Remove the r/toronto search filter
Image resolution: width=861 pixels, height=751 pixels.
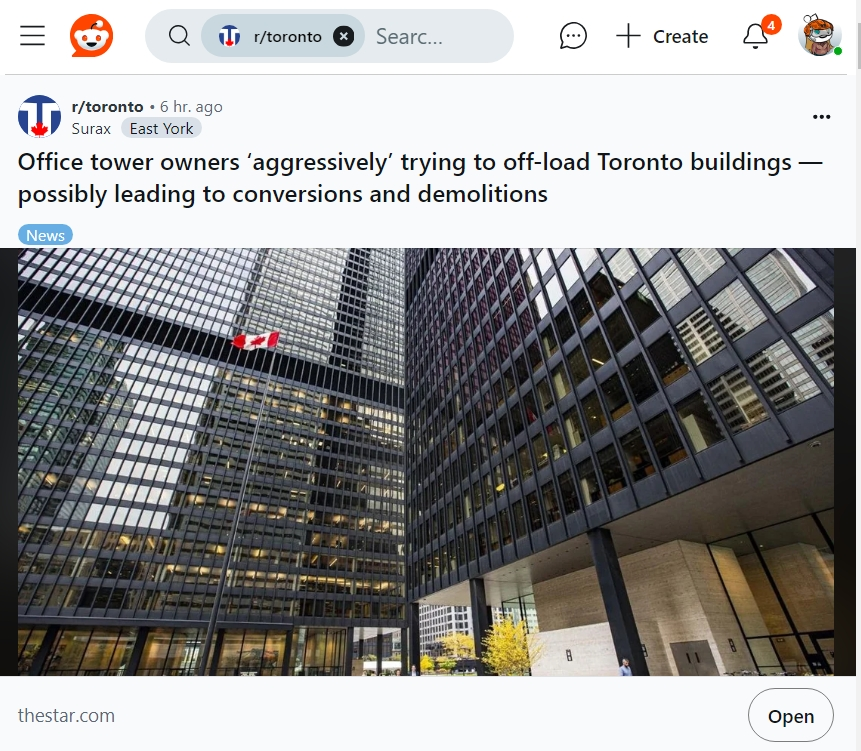click(343, 36)
